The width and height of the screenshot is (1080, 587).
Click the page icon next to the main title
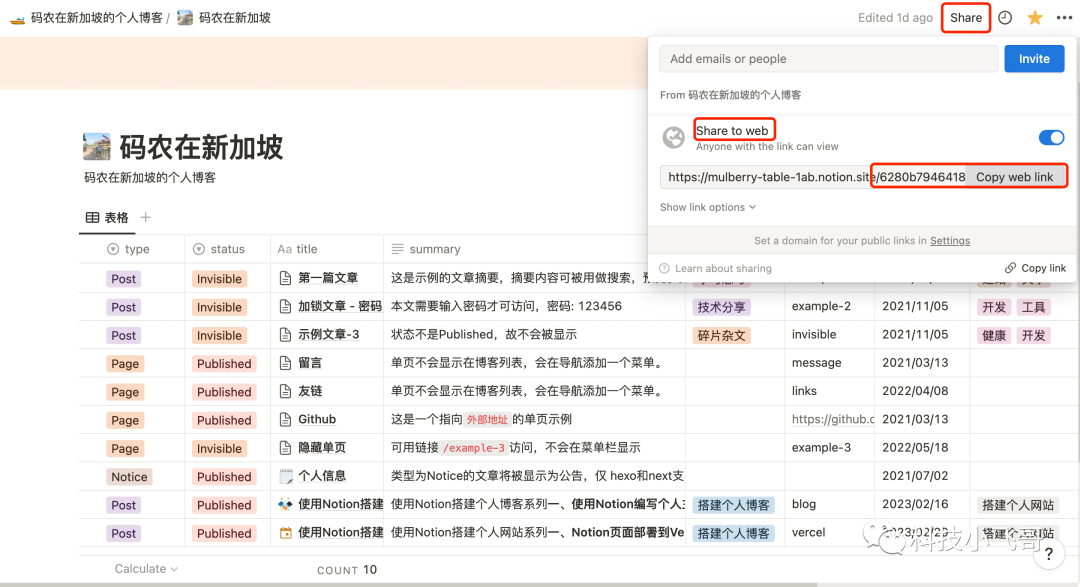point(97,147)
